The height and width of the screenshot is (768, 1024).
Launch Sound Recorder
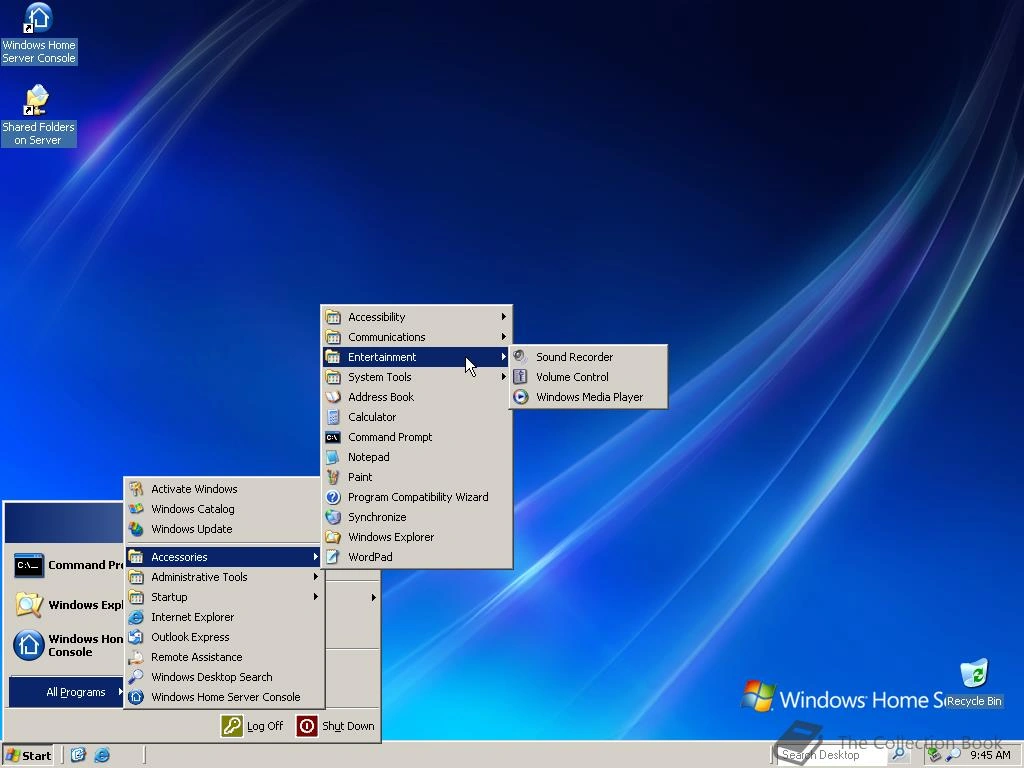574,357
